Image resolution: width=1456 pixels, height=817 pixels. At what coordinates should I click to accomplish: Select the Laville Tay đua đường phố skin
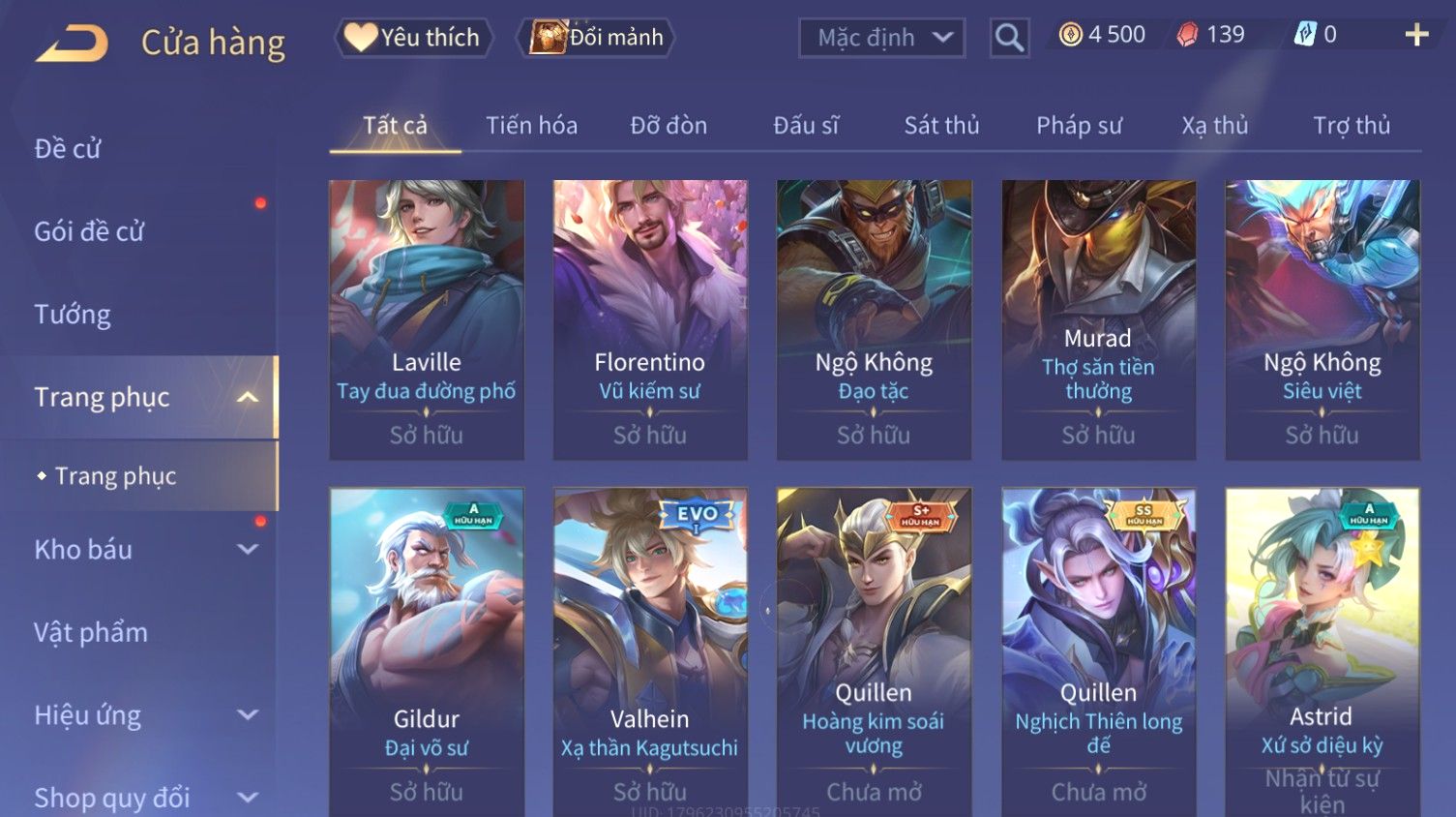tap(427, 319)
